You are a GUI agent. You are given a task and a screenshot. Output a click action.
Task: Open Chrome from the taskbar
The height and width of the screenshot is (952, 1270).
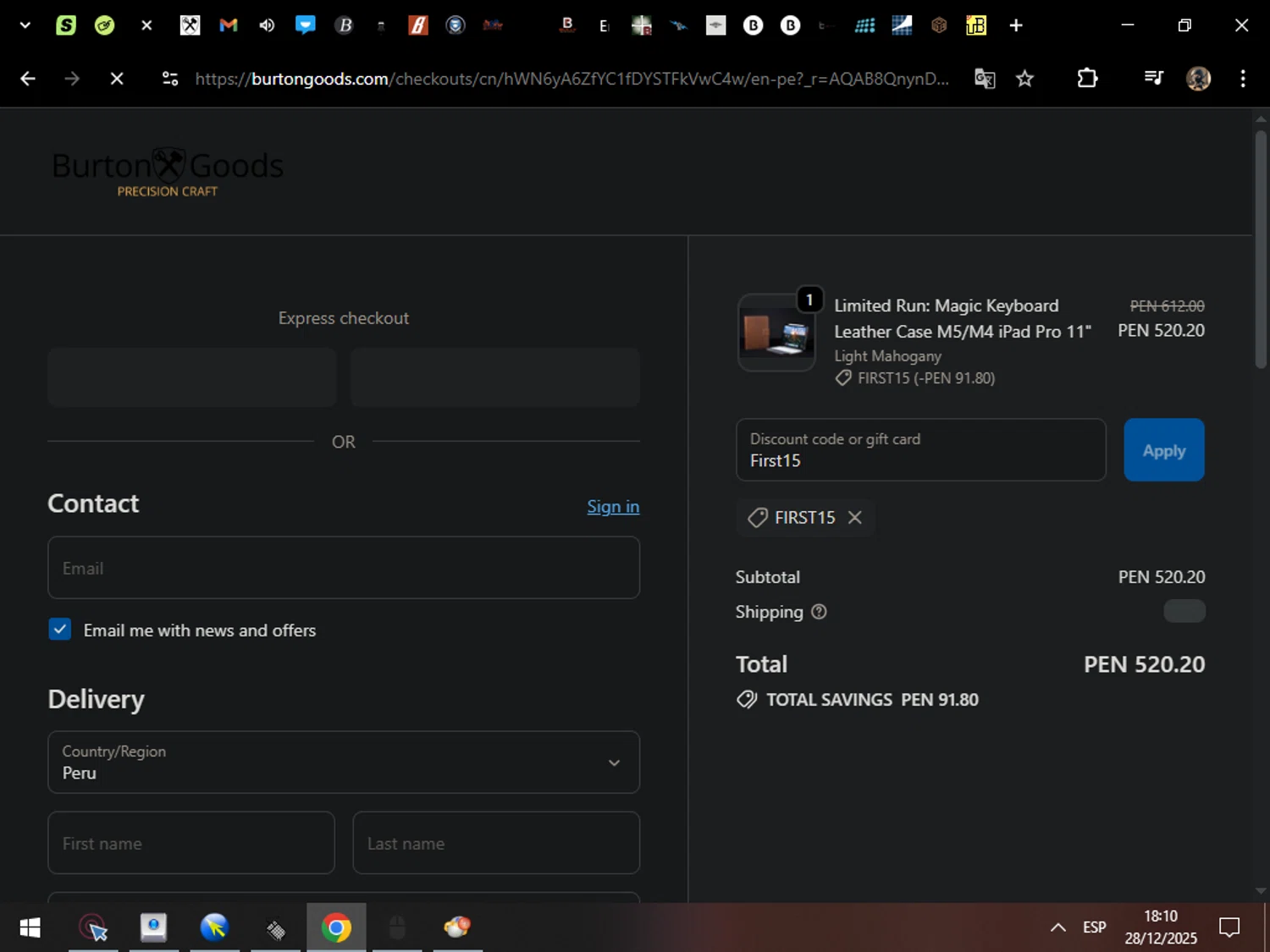coord(336,928)
